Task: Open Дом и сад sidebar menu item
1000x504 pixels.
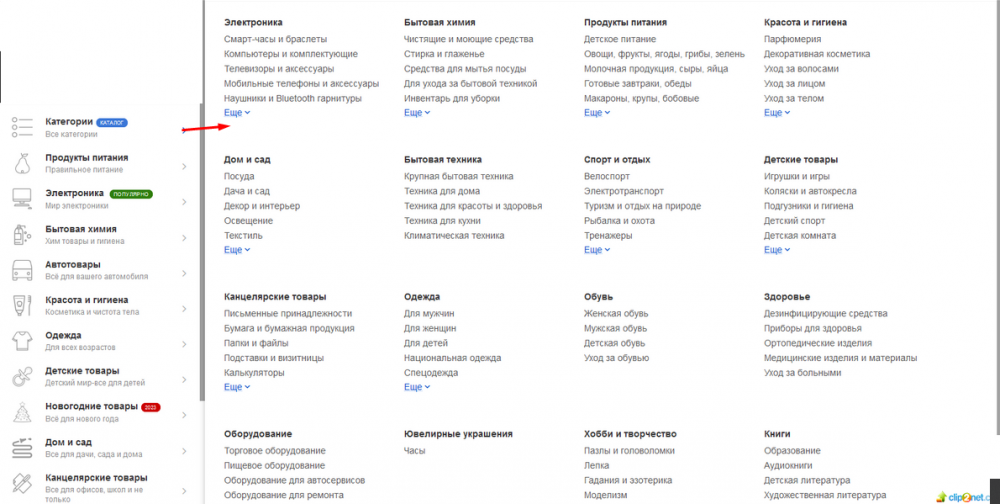Action: tap(69, 442)
